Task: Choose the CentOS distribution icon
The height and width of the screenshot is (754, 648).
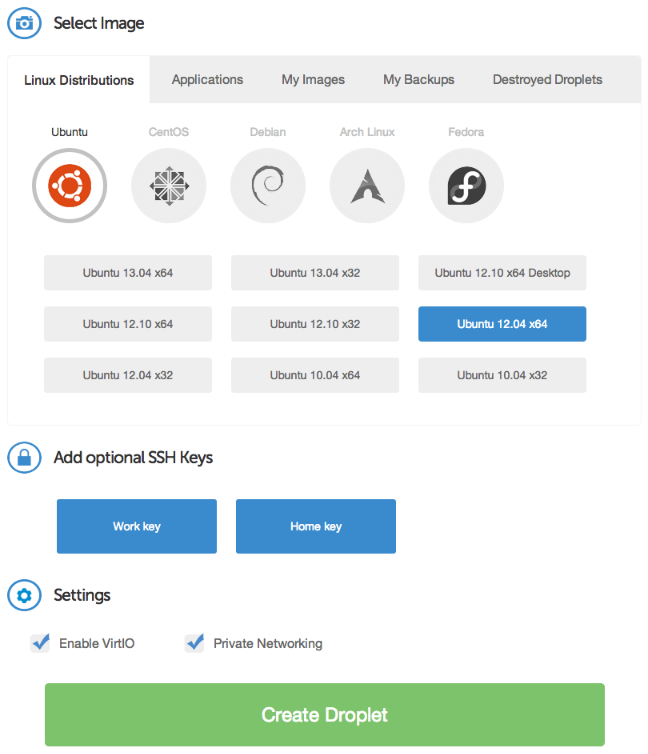Action: point(169,186)
